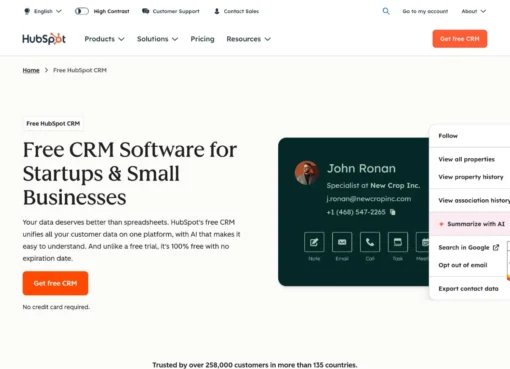The image size is (510, 369).
Task: Click the Trusted by over 258,000 customers text
Action: [x=255, y=365]
